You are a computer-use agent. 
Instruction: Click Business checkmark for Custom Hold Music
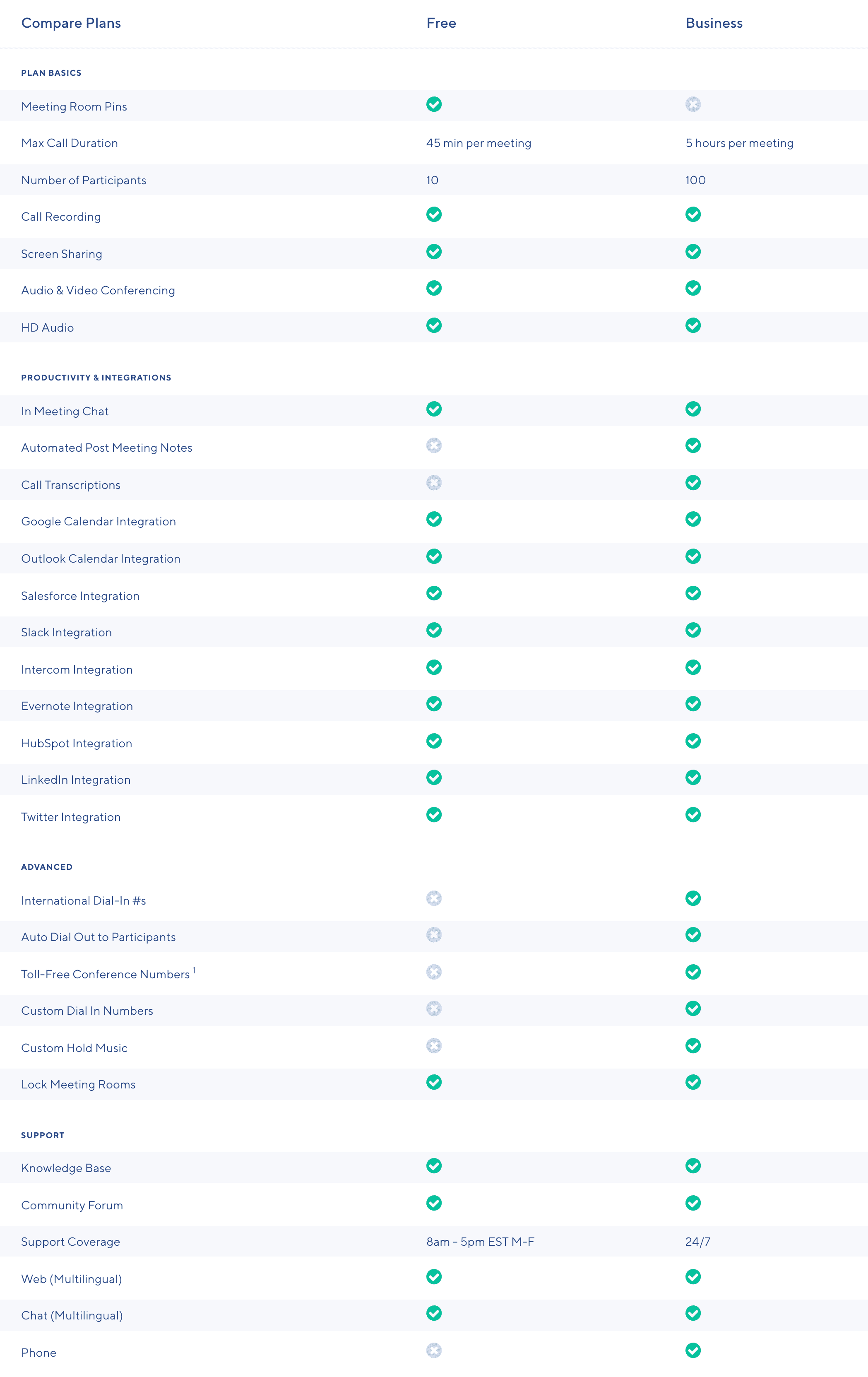pos(693,1046)
